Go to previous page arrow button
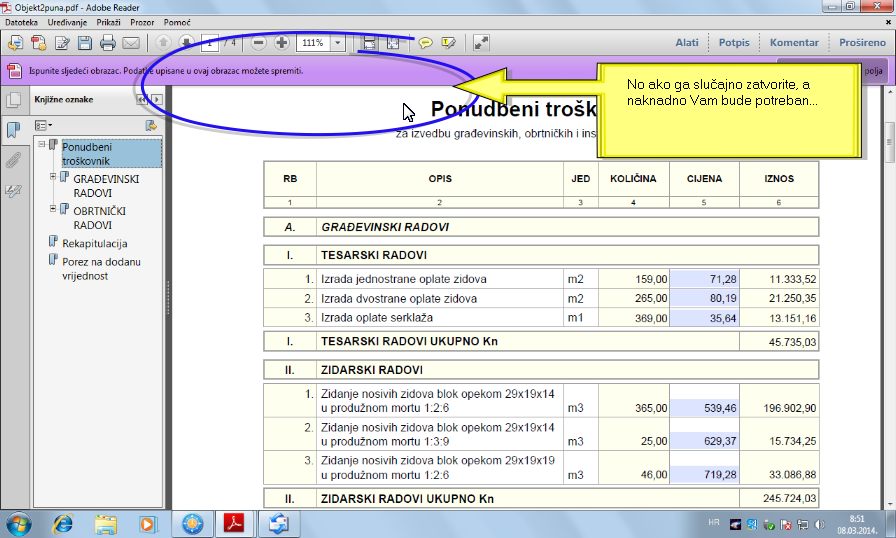This screenshot has width=896, height=538. [x=163, y=43]
